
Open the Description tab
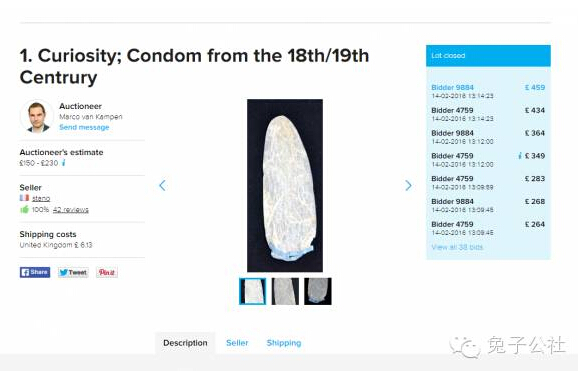pyautogui.click(x=185, y=343)
